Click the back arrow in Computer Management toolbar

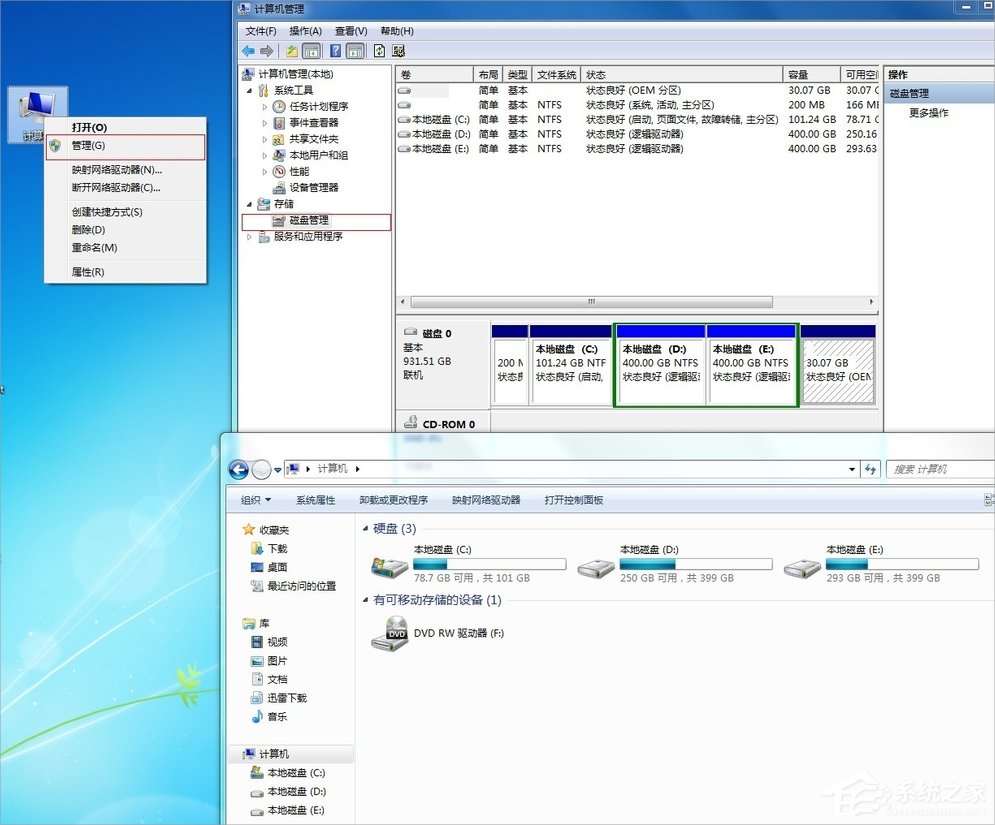[248, 50]
